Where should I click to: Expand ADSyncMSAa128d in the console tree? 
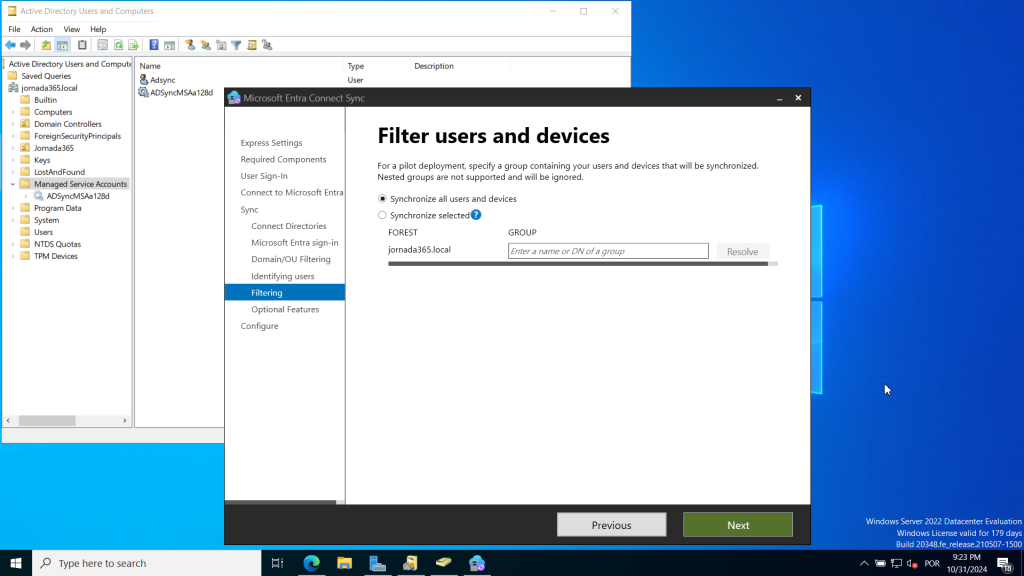pyautogui.click(x=25, y=196)
